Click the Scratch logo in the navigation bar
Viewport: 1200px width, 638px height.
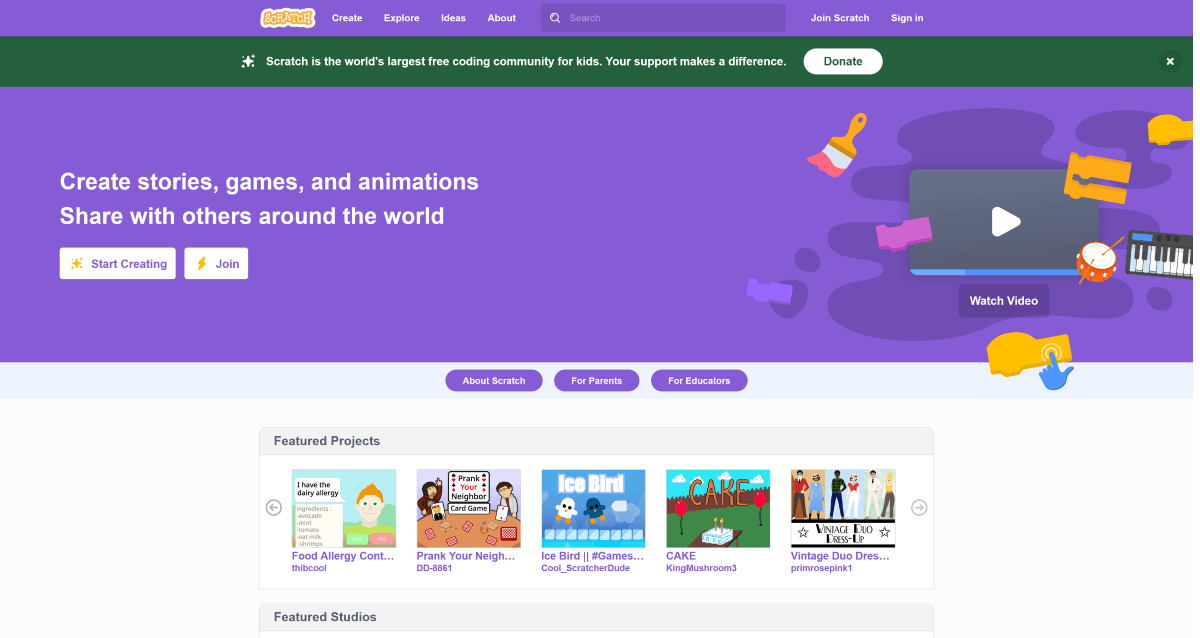tap(288, 18)
